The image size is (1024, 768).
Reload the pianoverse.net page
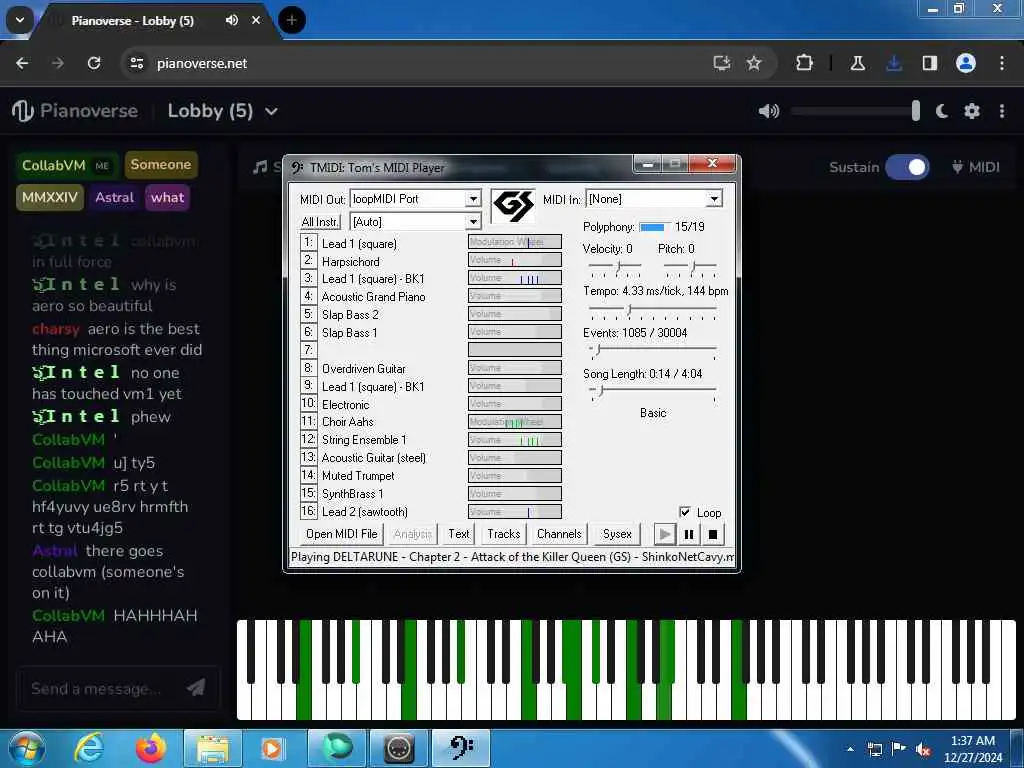(x=94, y=63)
